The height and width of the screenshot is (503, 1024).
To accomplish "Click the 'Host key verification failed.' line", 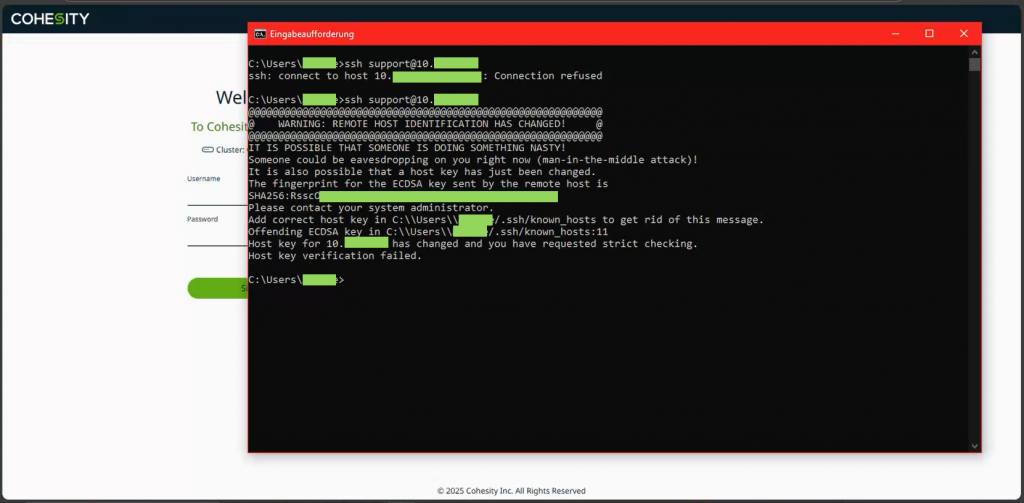I will [x=334, y=256].
